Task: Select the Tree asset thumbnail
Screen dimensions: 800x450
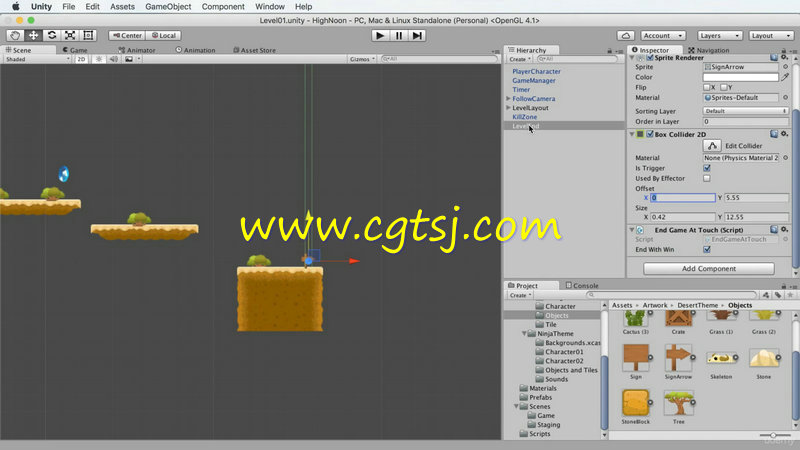Action: 679,403
